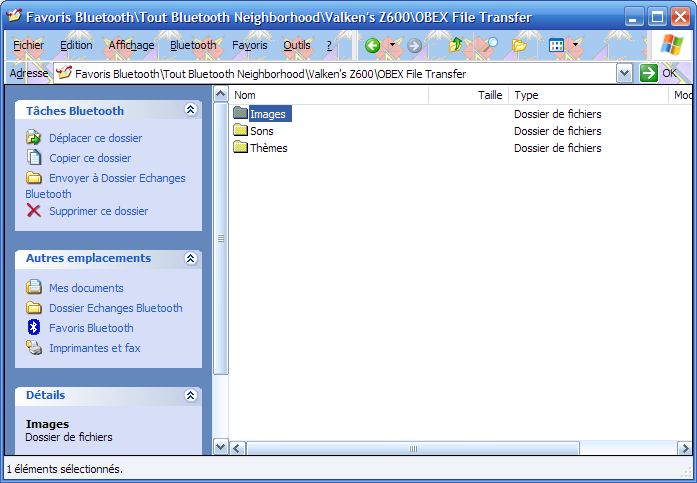Click file list horizontal scroll left arrow
Viewport: 697px width, 483px height.
click(237, 448)
